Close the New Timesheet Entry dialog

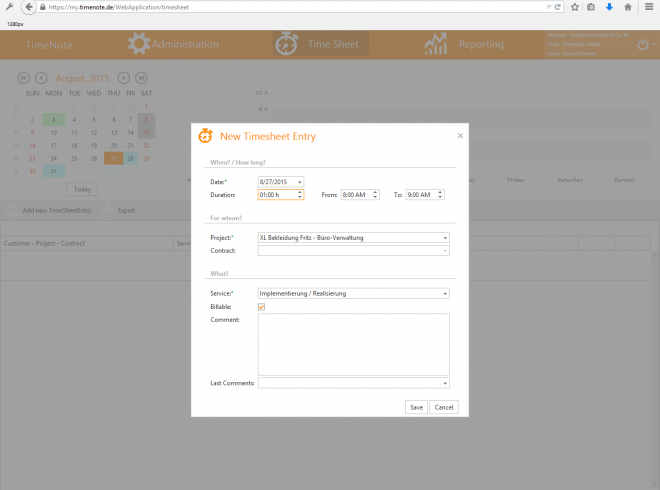[460, 135]
